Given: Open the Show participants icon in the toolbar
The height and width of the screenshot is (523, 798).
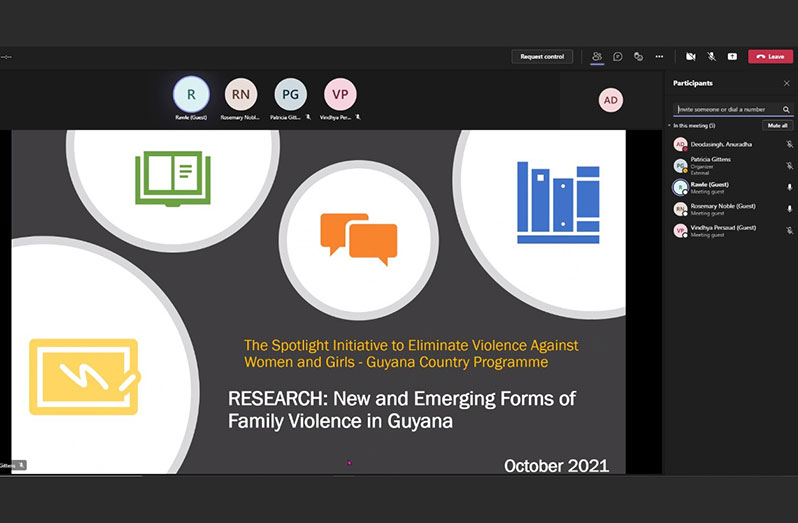Looking at the screenshot, I should click(597, 56).
